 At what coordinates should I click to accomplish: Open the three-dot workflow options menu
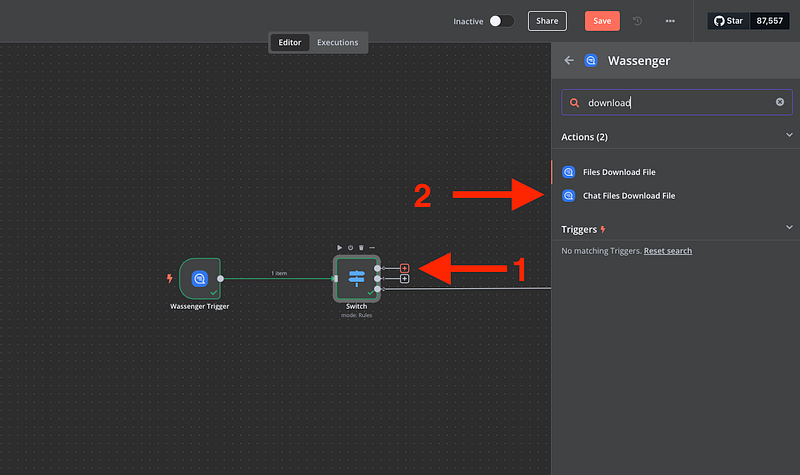click(x=670, y=21)
